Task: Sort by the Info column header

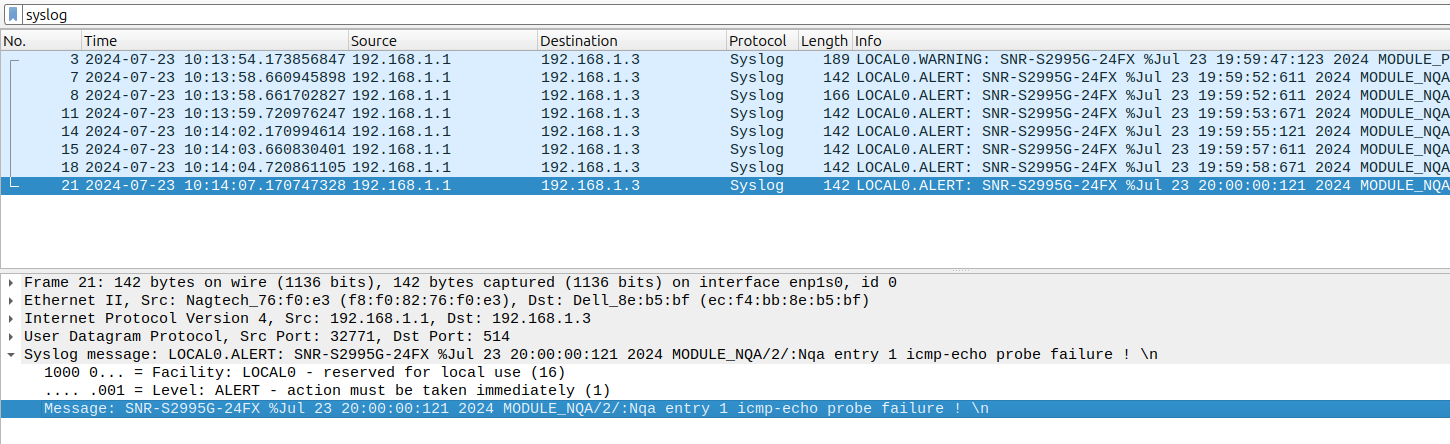Action: click(1151, 41)
